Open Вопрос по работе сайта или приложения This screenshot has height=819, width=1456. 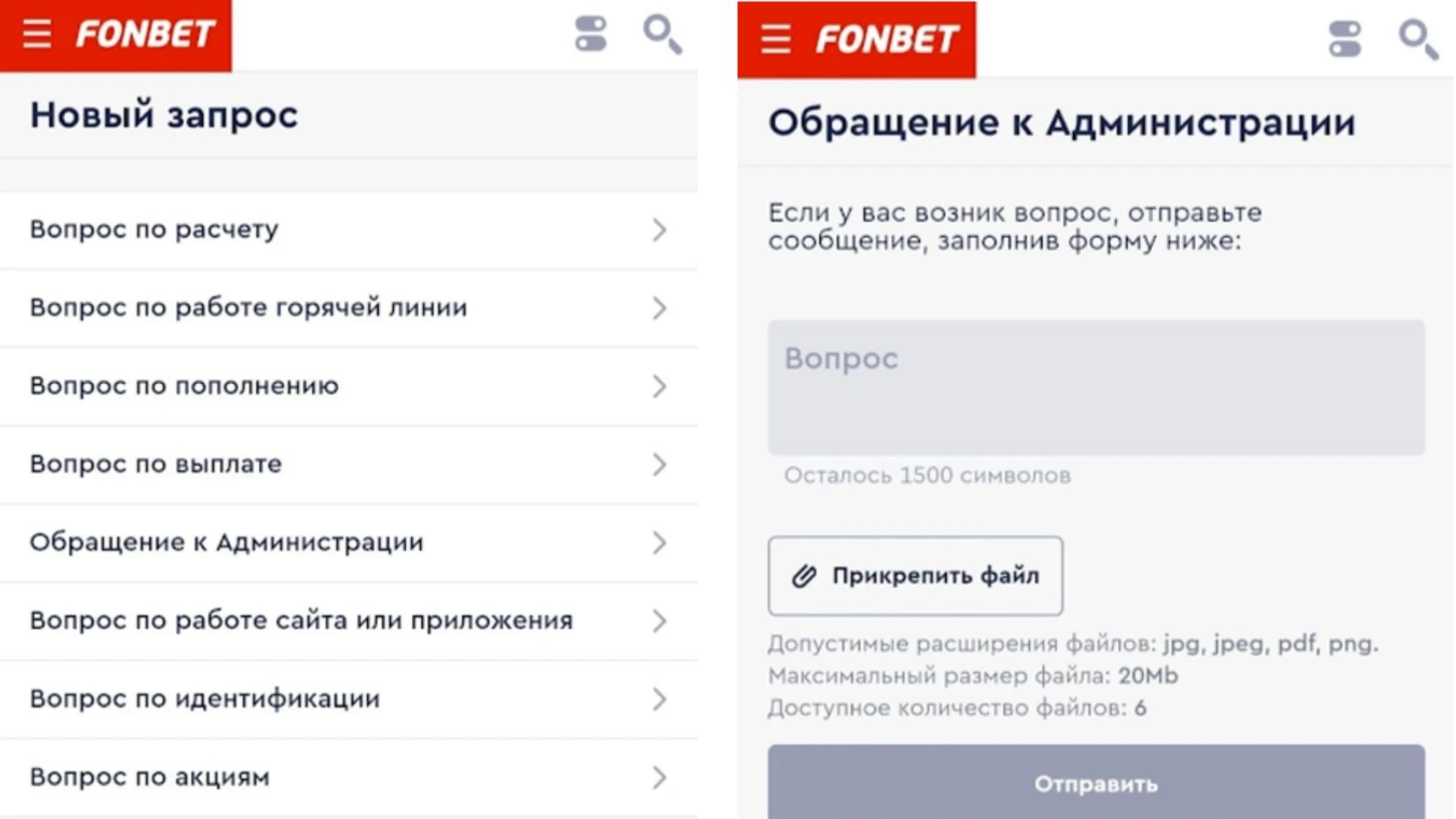349,621
